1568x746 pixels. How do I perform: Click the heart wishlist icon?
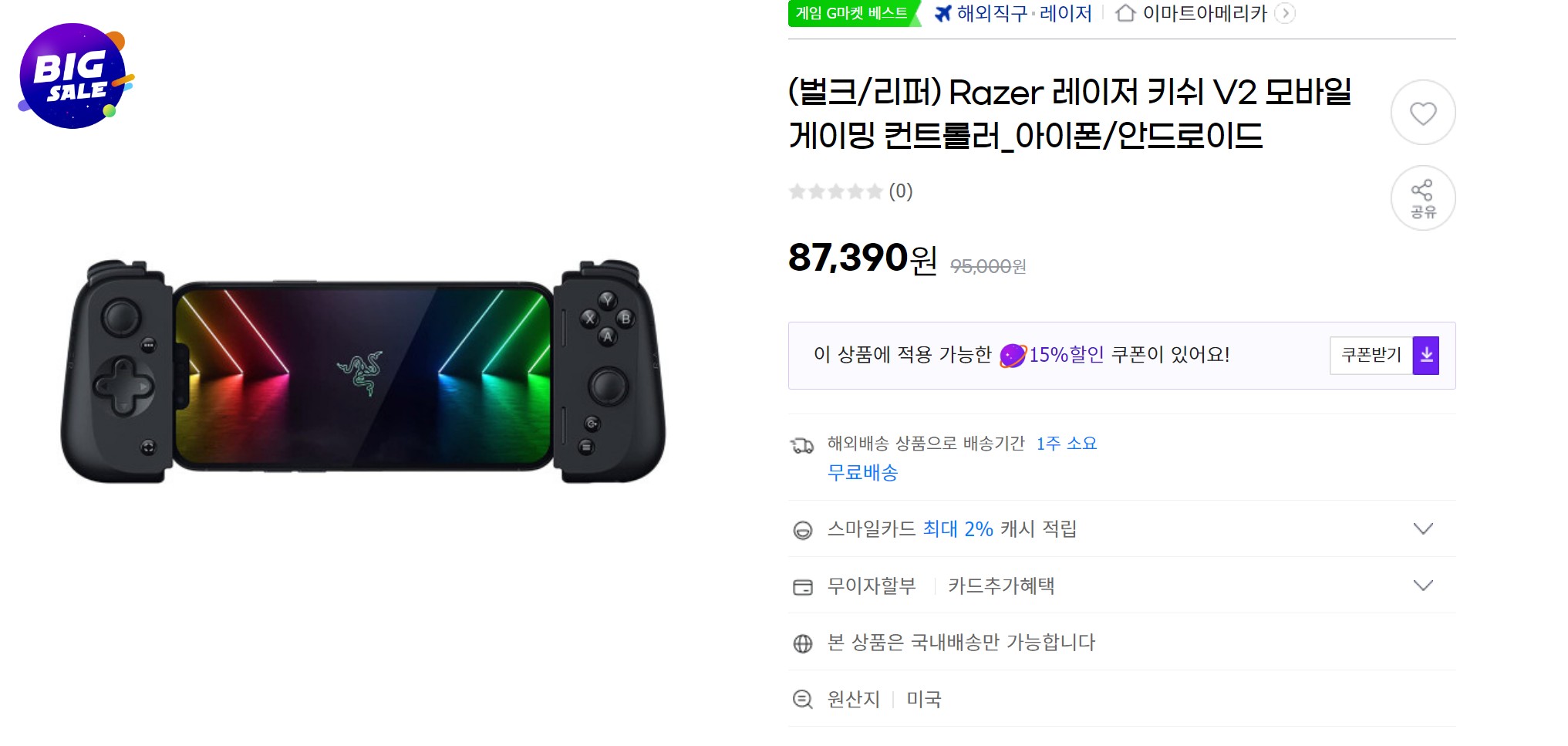coord(1423,113)
